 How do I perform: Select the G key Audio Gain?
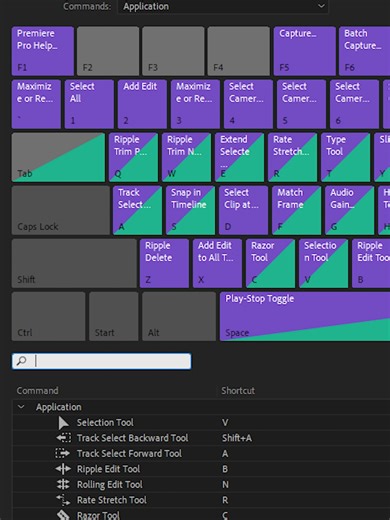(349, 210)
